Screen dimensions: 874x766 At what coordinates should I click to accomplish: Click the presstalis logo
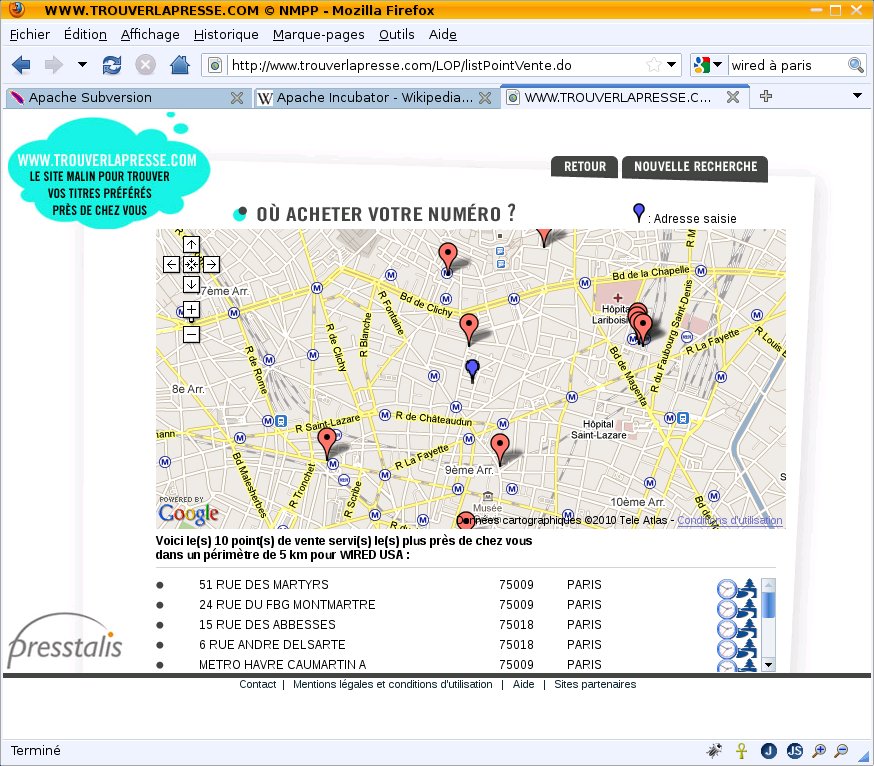pyautogui.click(x=65, y=641)
